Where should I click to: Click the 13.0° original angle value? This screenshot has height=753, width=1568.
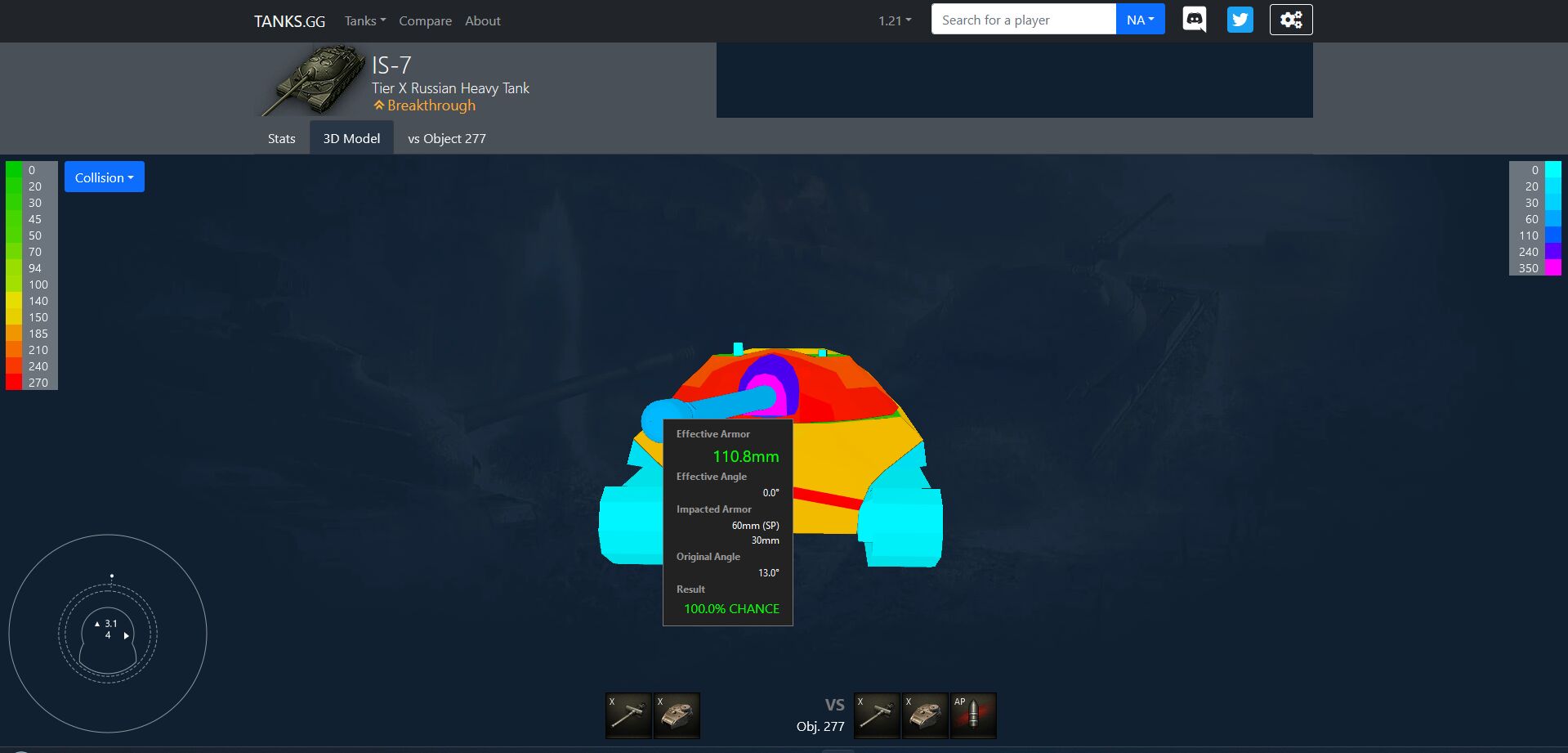pos(769,573)
